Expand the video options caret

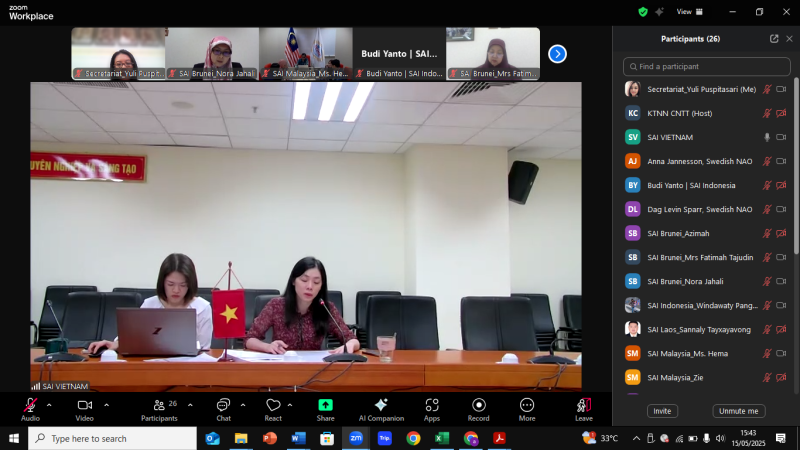pyautogui.click(x=106, y=405)
